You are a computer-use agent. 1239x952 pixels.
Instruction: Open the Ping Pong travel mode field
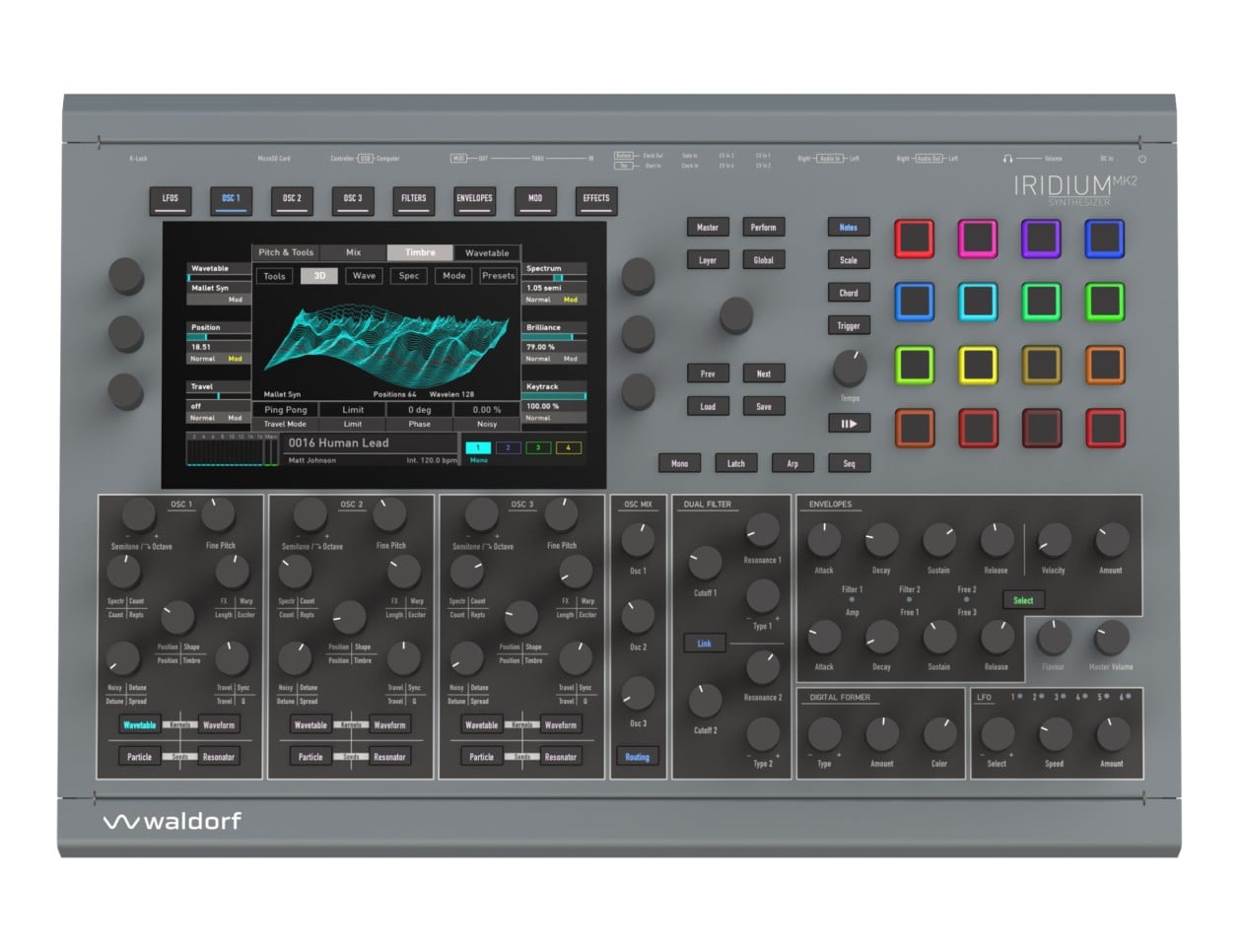pyautogui.click(x=285, y=410)
